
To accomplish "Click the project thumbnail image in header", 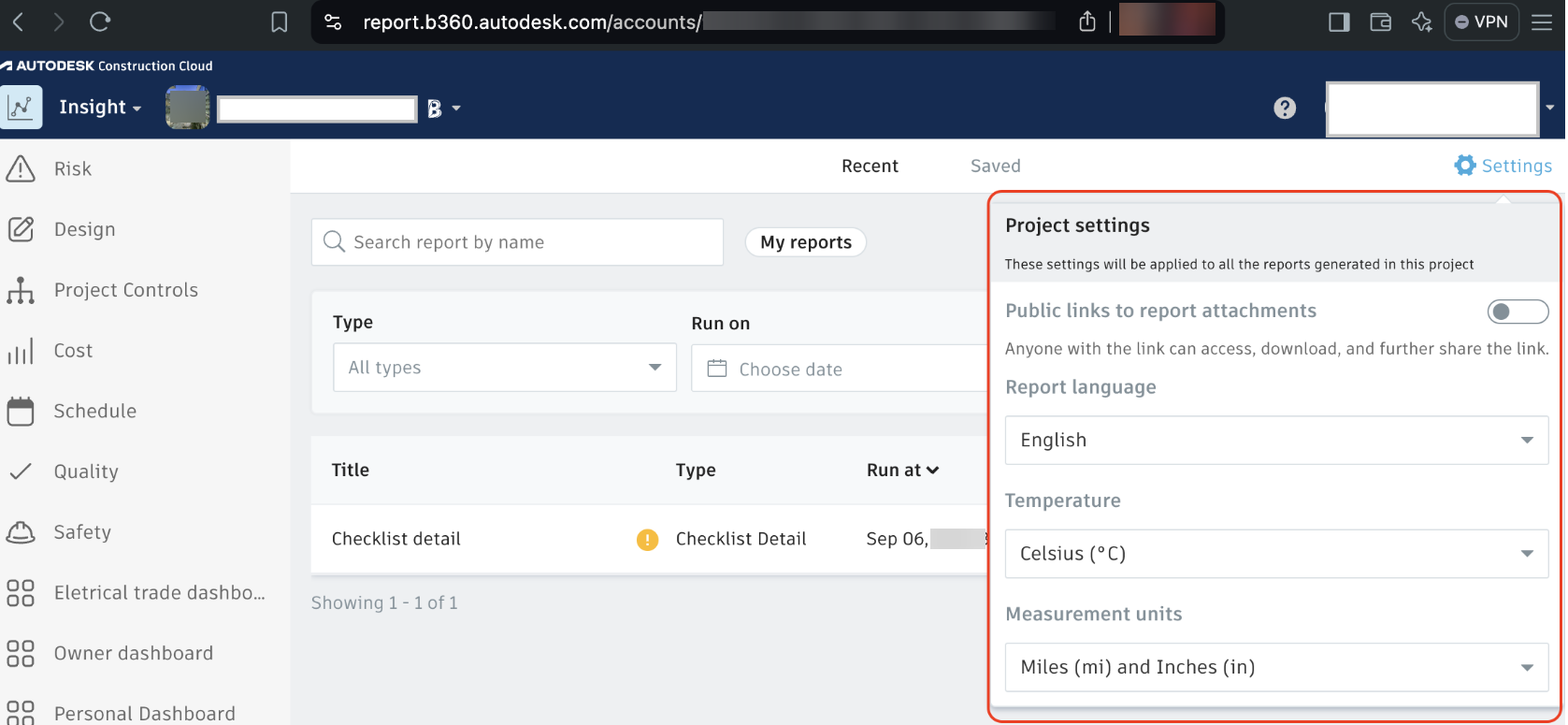I will coord(188,108).
